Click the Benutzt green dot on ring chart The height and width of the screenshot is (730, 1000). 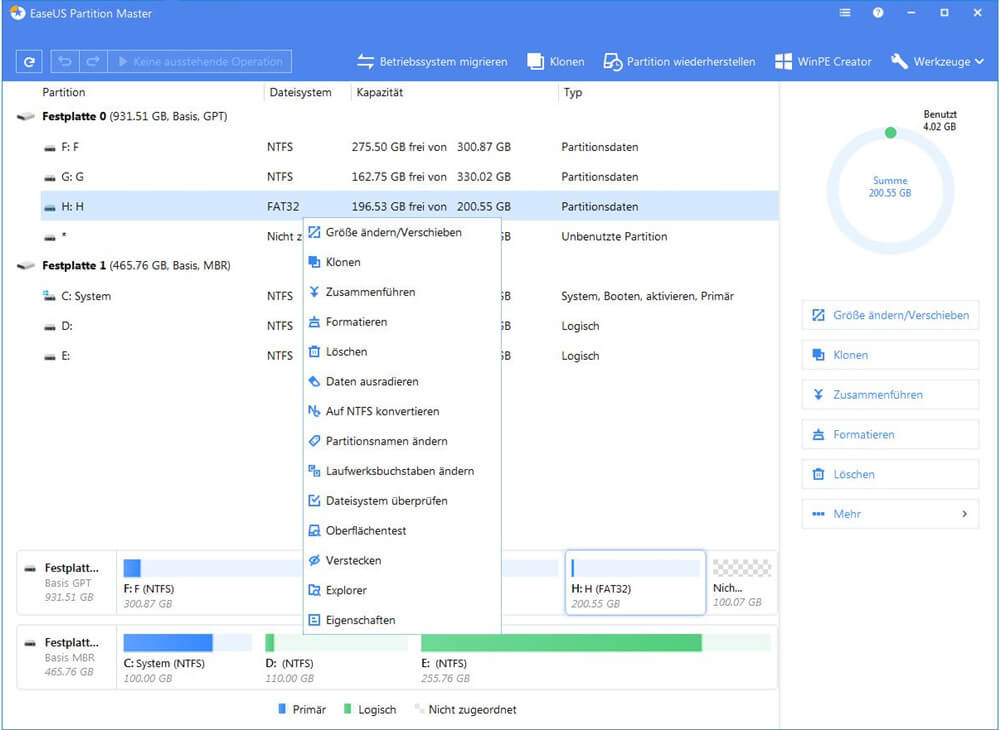pos(890,133)
